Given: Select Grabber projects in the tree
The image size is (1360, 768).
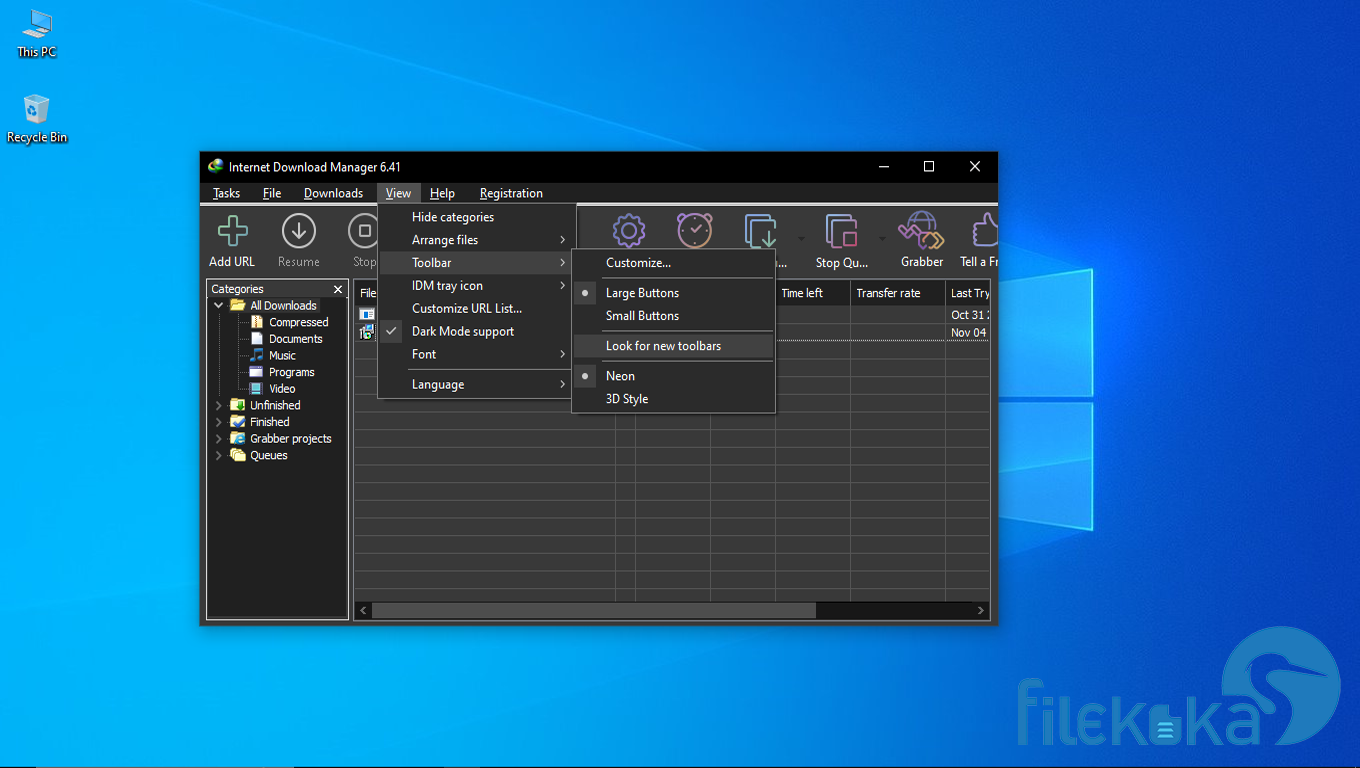Looking at the screenshot, I should 290,438.
